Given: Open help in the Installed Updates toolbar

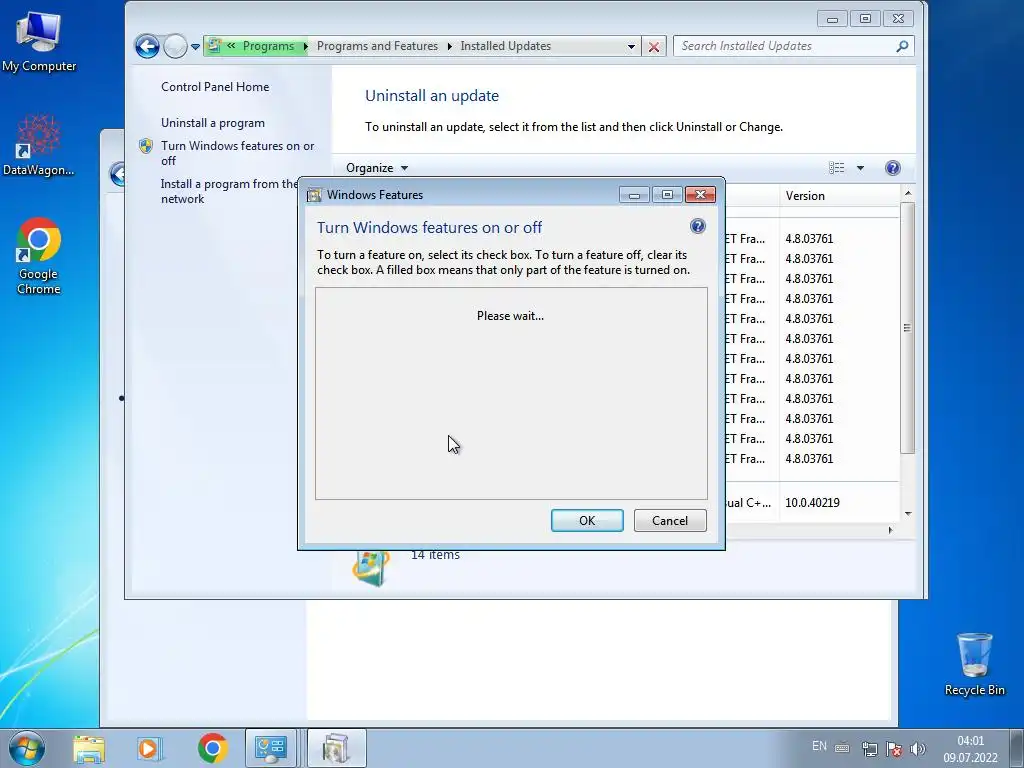Looking at the screenshot, I should tap(893, 168).
